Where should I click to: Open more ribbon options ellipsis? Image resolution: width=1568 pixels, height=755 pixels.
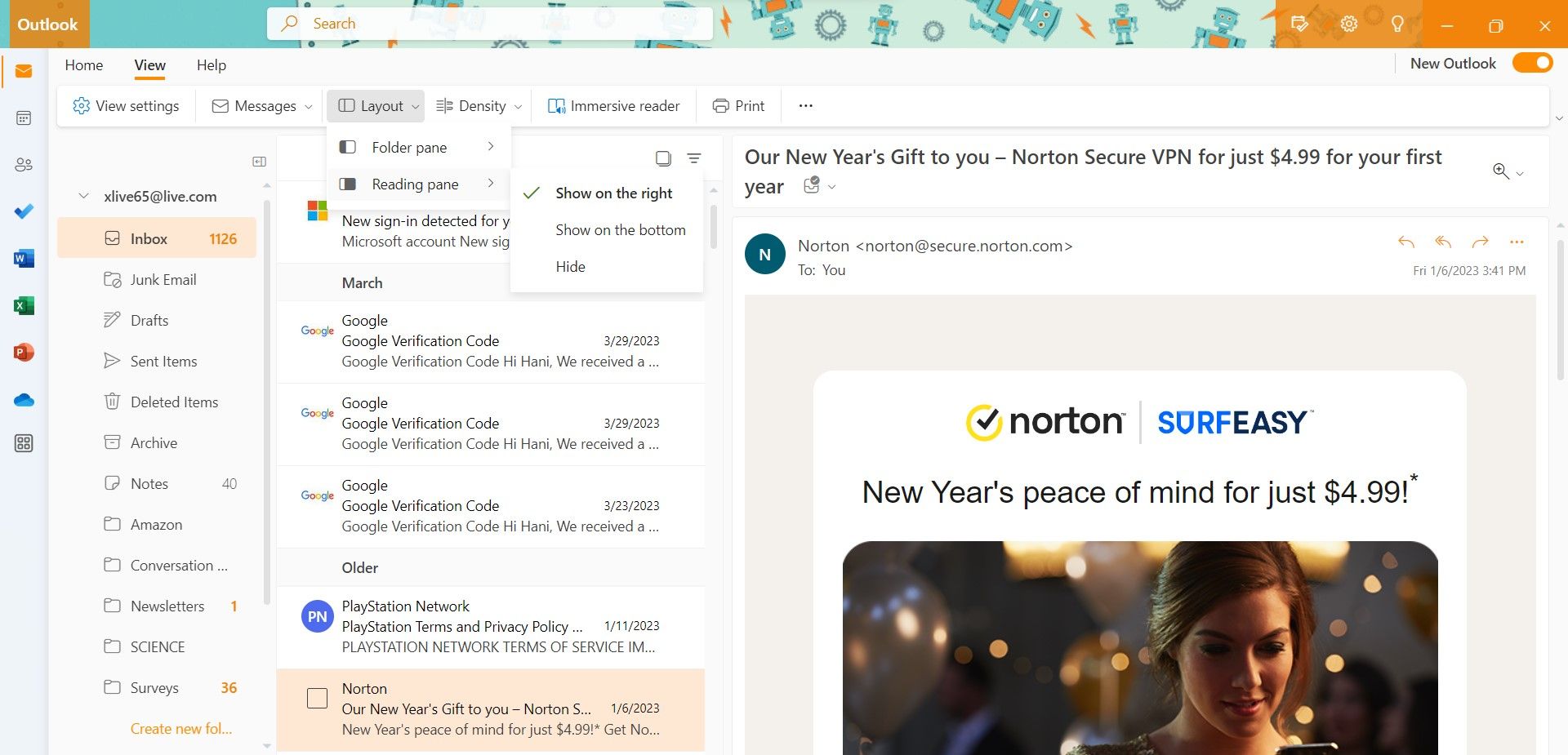point(806,105)
